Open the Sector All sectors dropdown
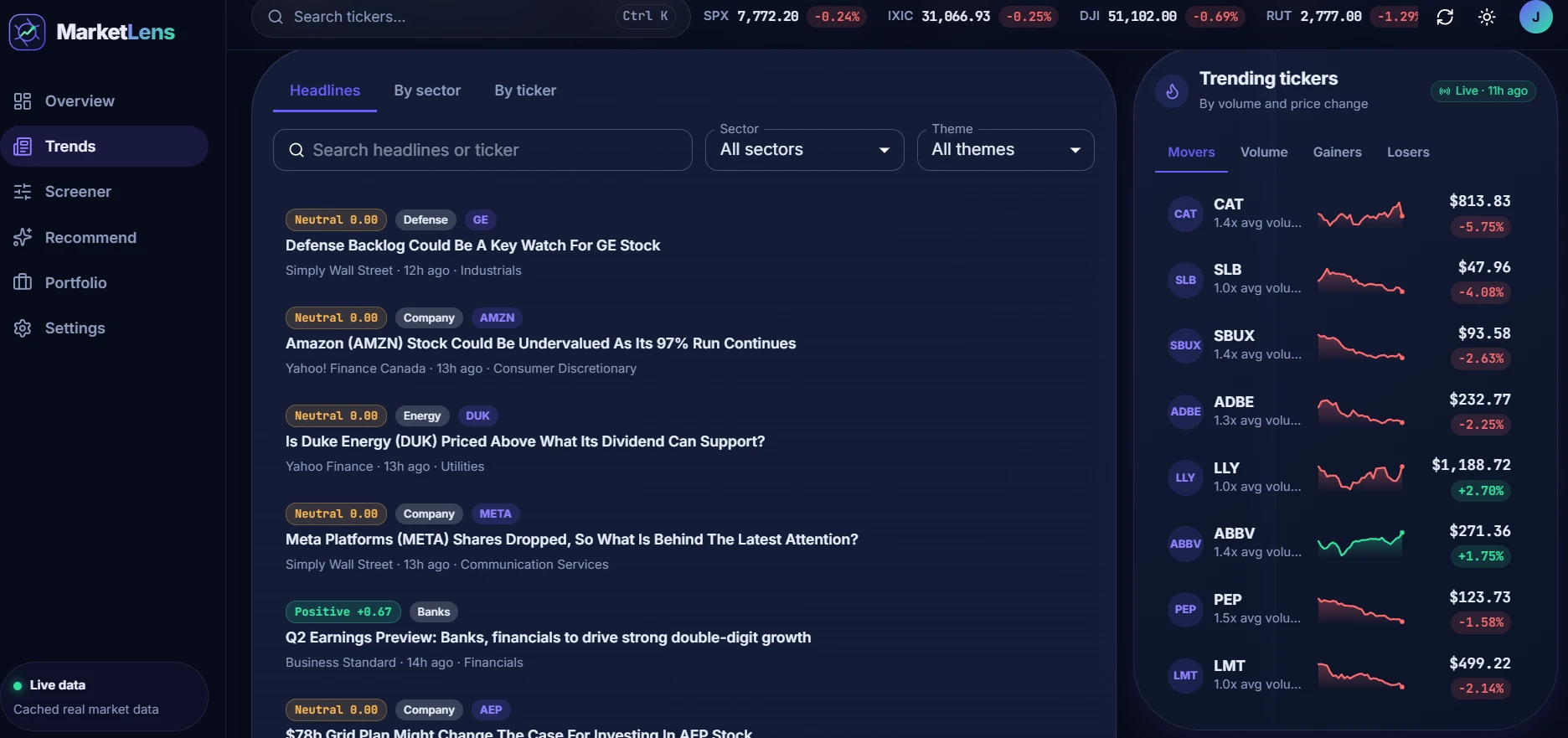The height and width of the screenshot is (738, 1568). pyautogui.click(x=804, y=150)
